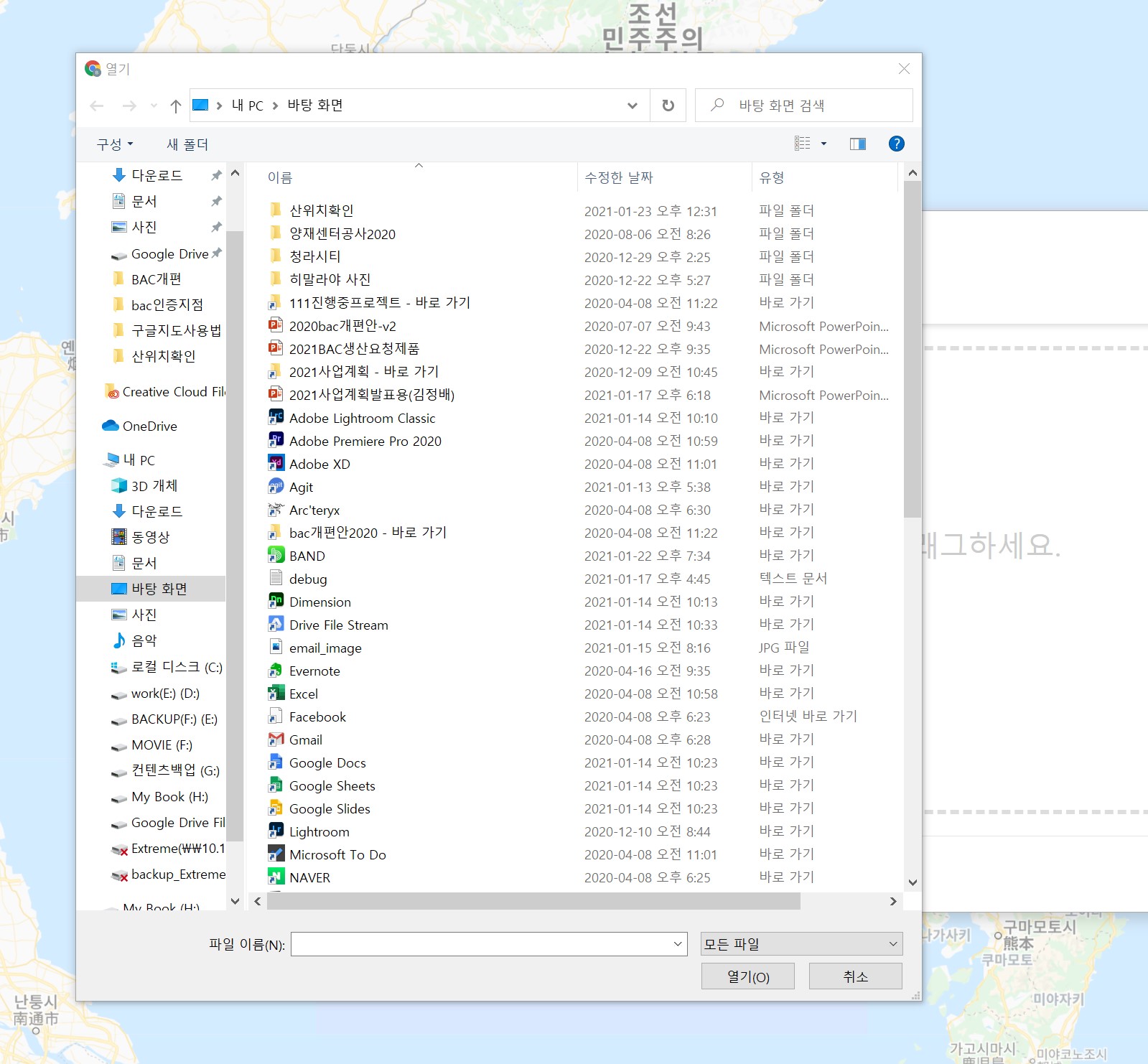This screenshot has height=1064, width=1148.
Task: Open the 모든 파일 file type dropdown
Action: pyautogui.click(x=801, y=944)
